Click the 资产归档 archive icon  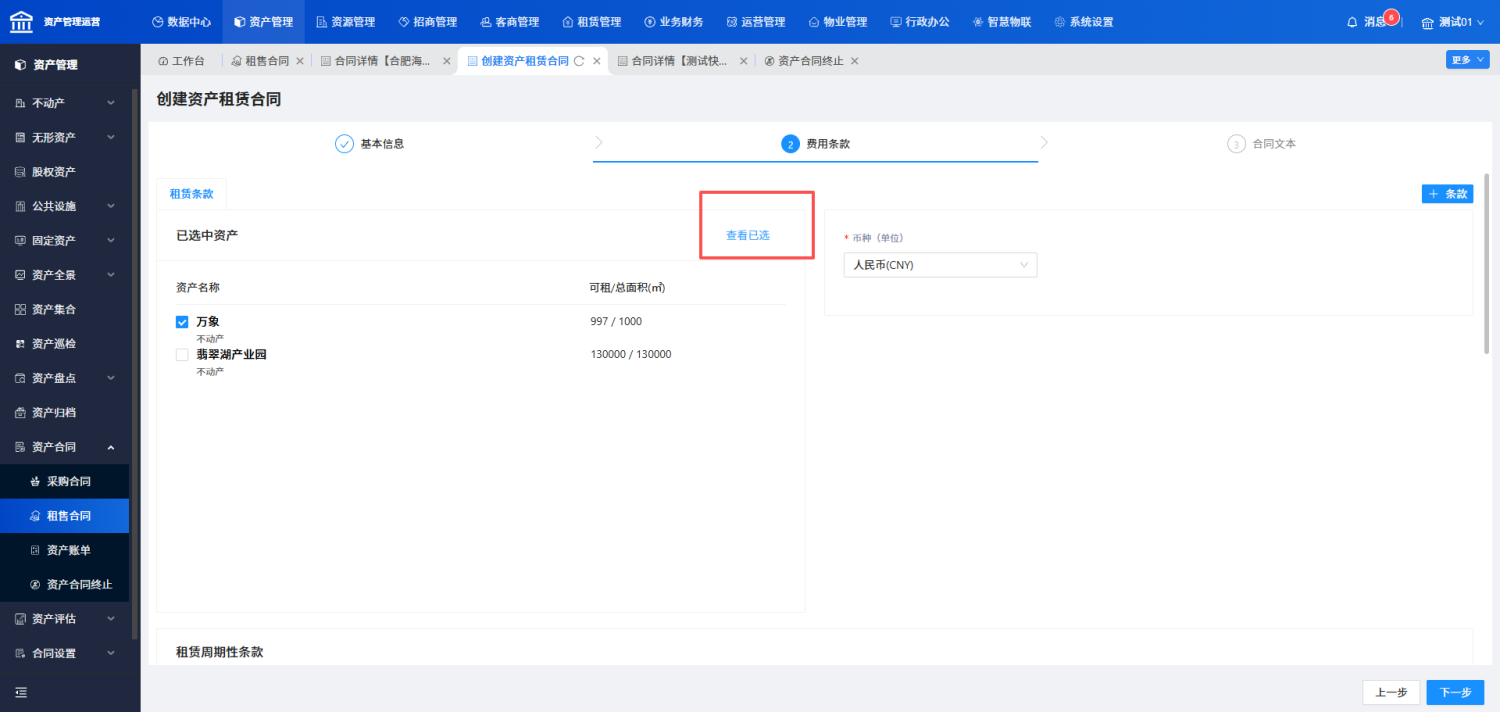click(20, 412)
